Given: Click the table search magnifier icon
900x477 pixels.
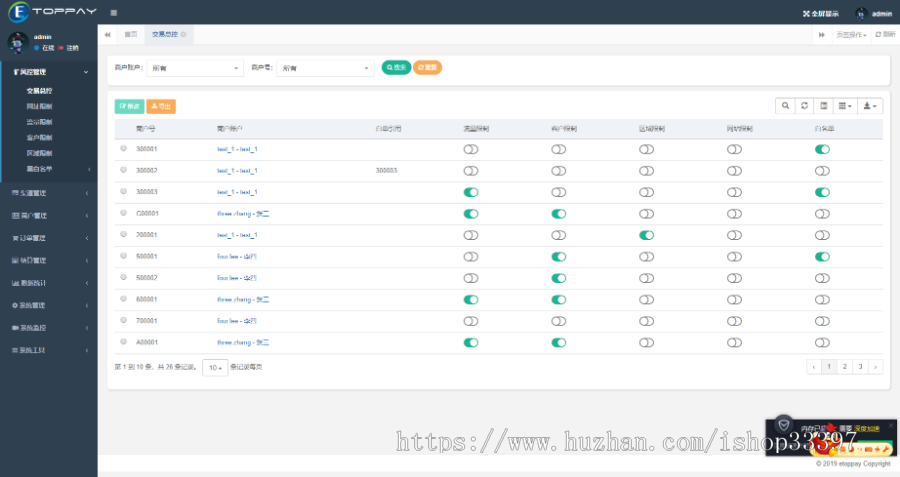Looking at the screenshot, I should [785, 105].
